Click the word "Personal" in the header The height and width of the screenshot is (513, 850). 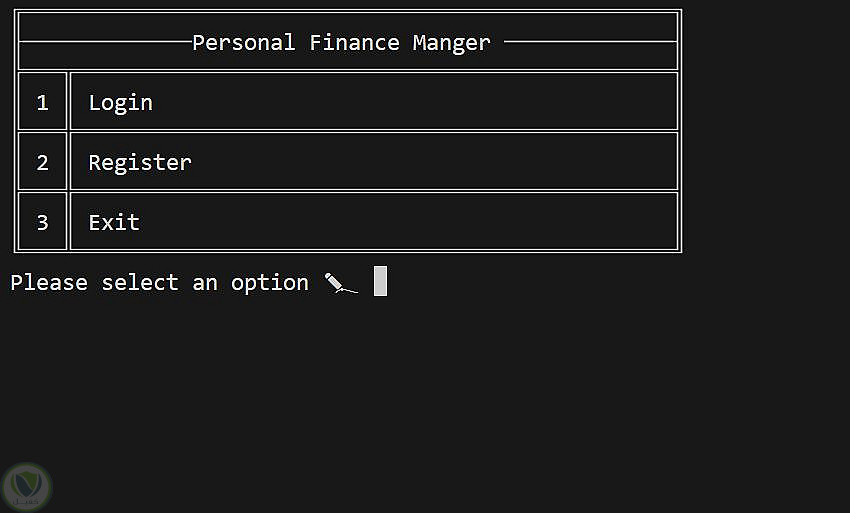tap(243, 43)
